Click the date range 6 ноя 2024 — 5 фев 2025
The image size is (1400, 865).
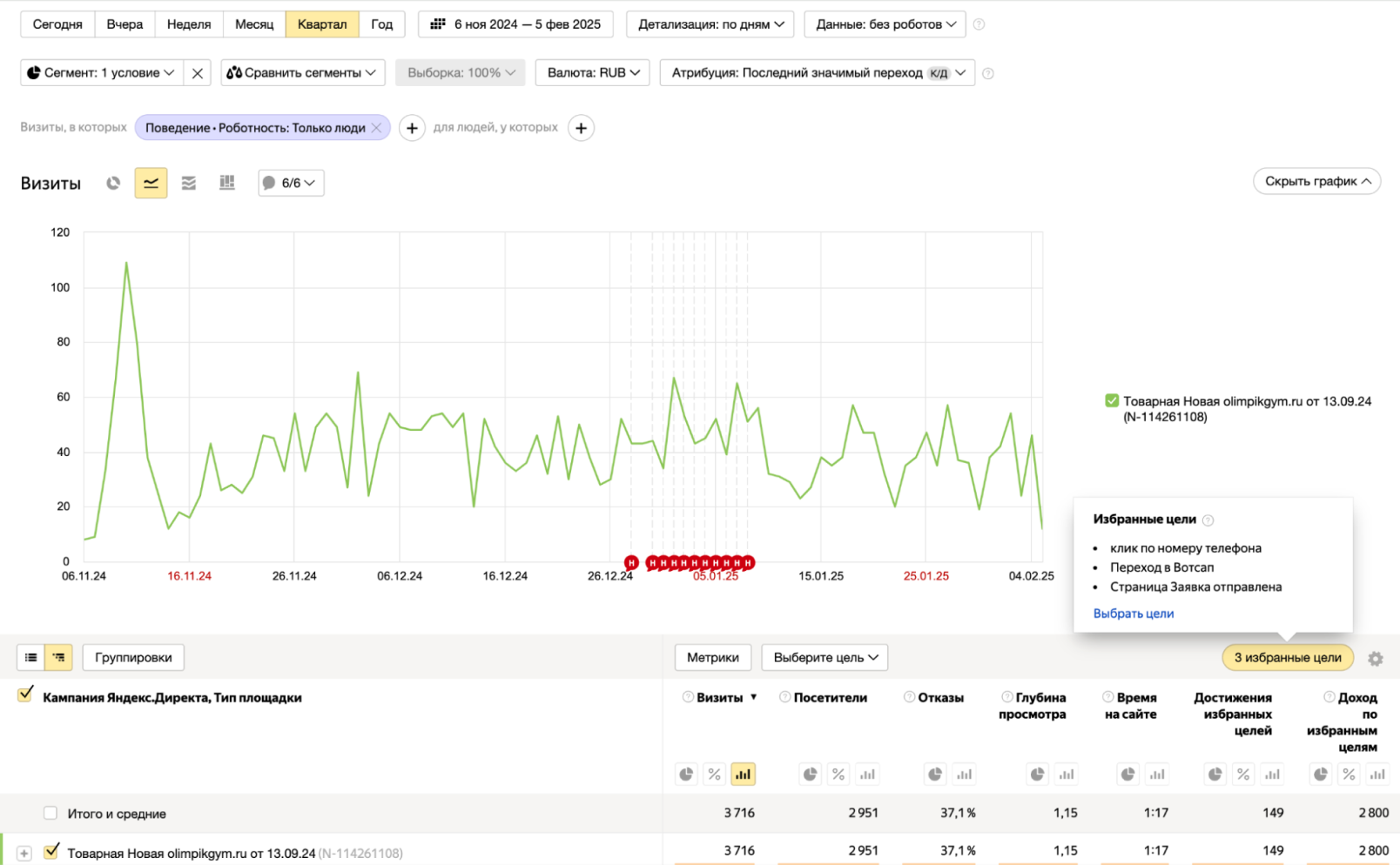tap(515, 24)
